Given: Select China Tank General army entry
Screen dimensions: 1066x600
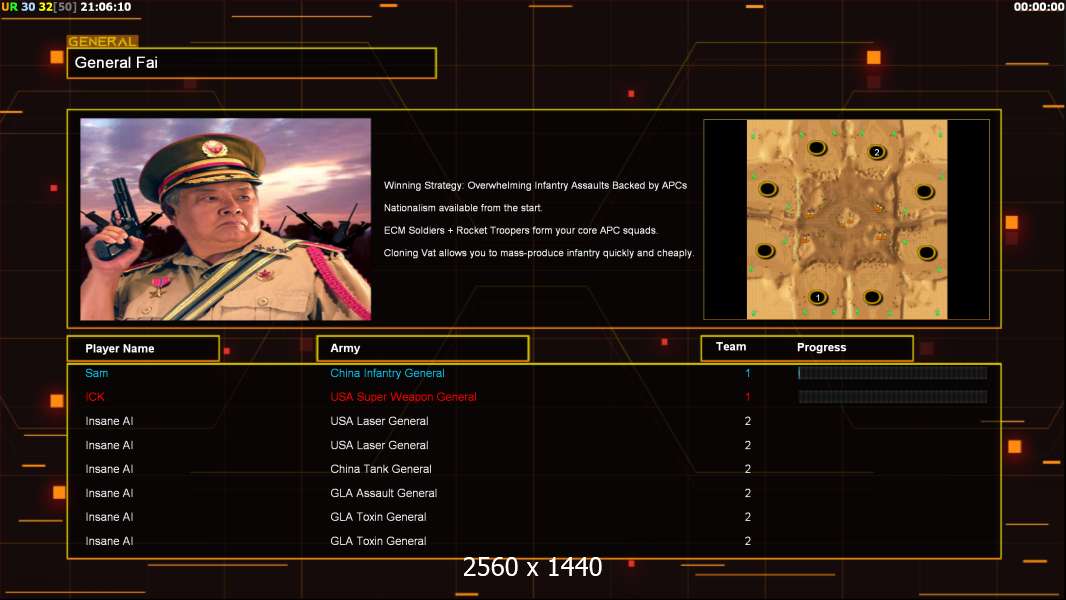Looking at the screenshot, I should (x=381, y=469).
